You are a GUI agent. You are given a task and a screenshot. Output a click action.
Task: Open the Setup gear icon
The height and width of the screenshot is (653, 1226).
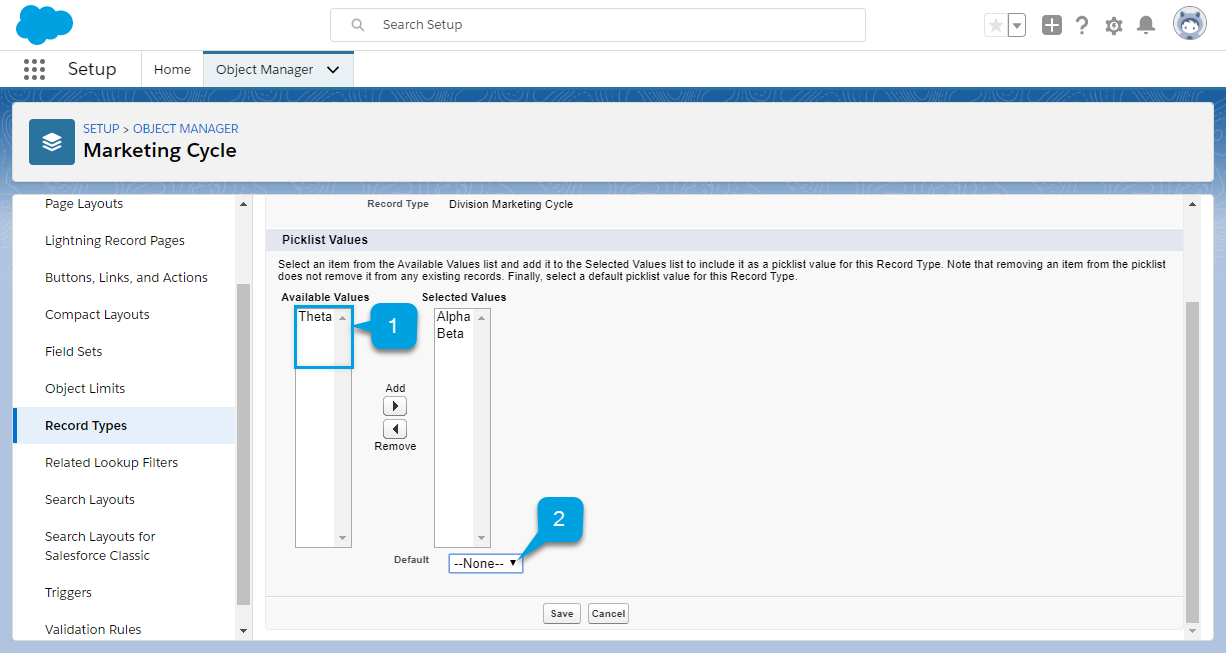click(x=1114, y=26)
